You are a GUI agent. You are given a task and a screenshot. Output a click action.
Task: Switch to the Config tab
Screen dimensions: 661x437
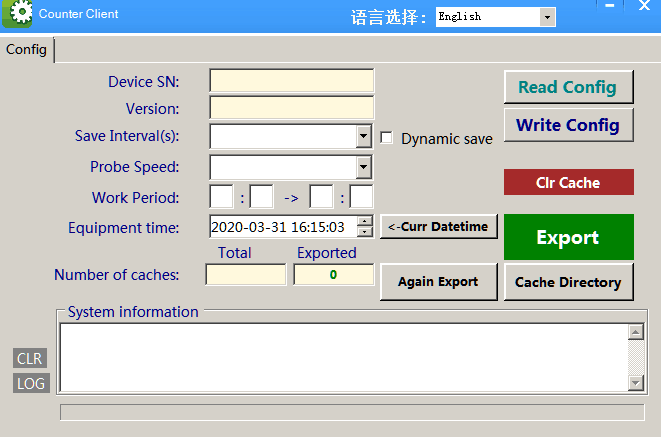pos(27,49)
